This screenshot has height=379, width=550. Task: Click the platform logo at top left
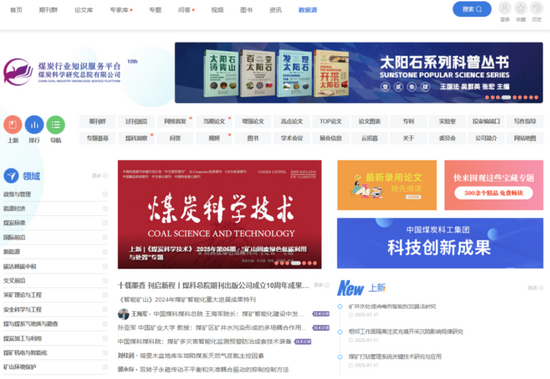point(62,72)
